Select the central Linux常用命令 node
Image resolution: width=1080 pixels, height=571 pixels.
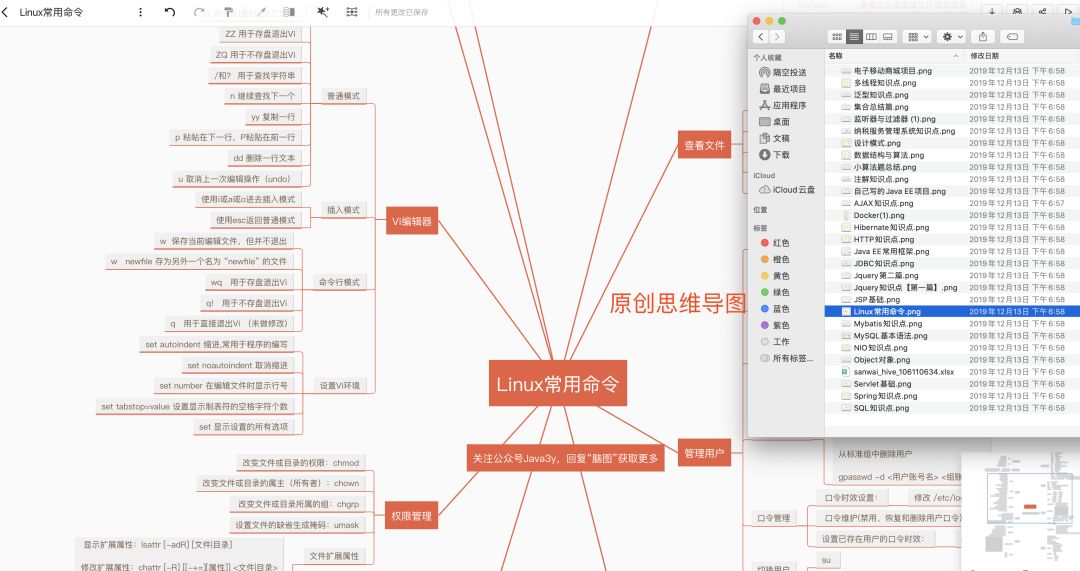558,384
